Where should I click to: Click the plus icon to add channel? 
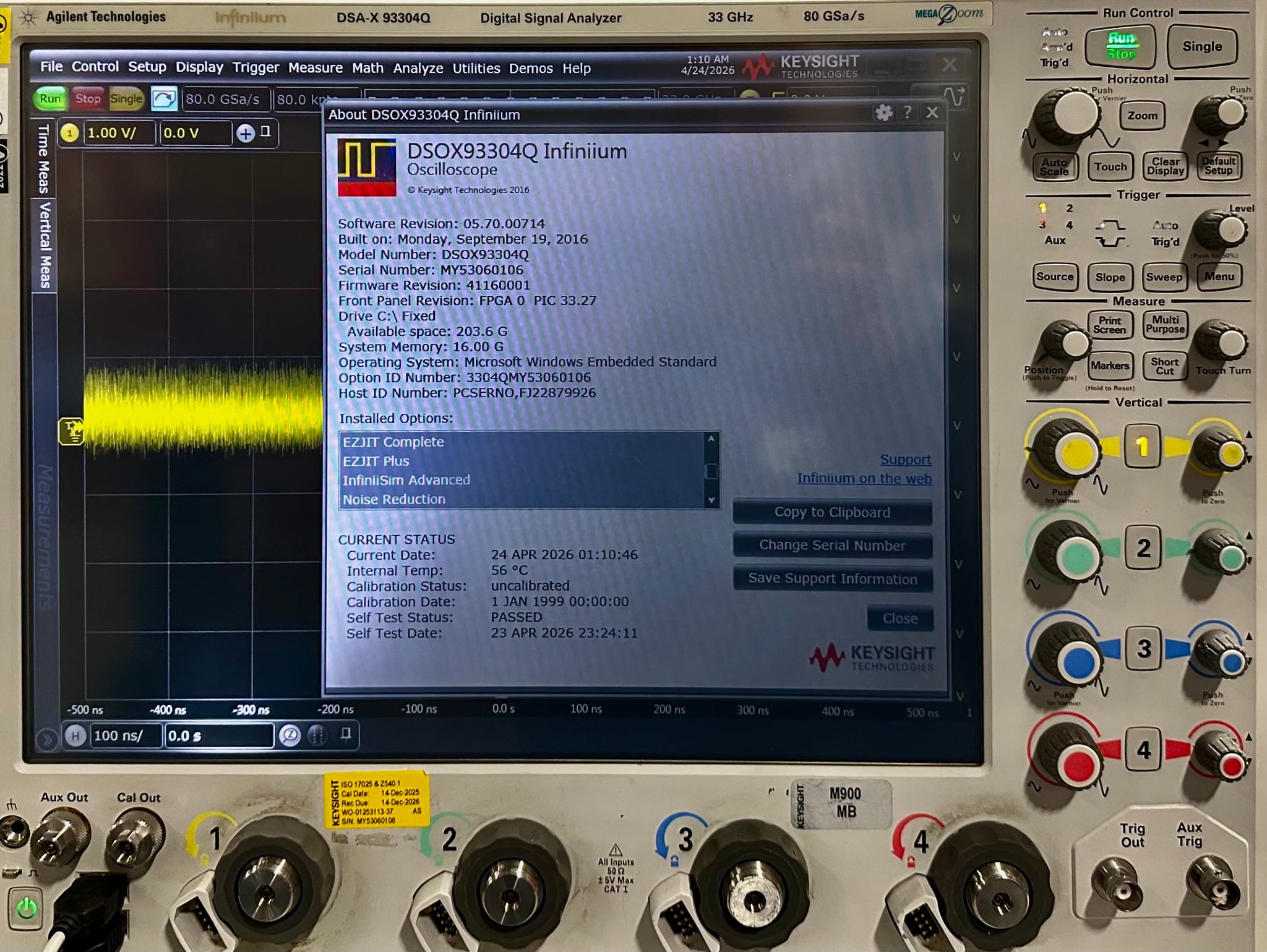246,134
